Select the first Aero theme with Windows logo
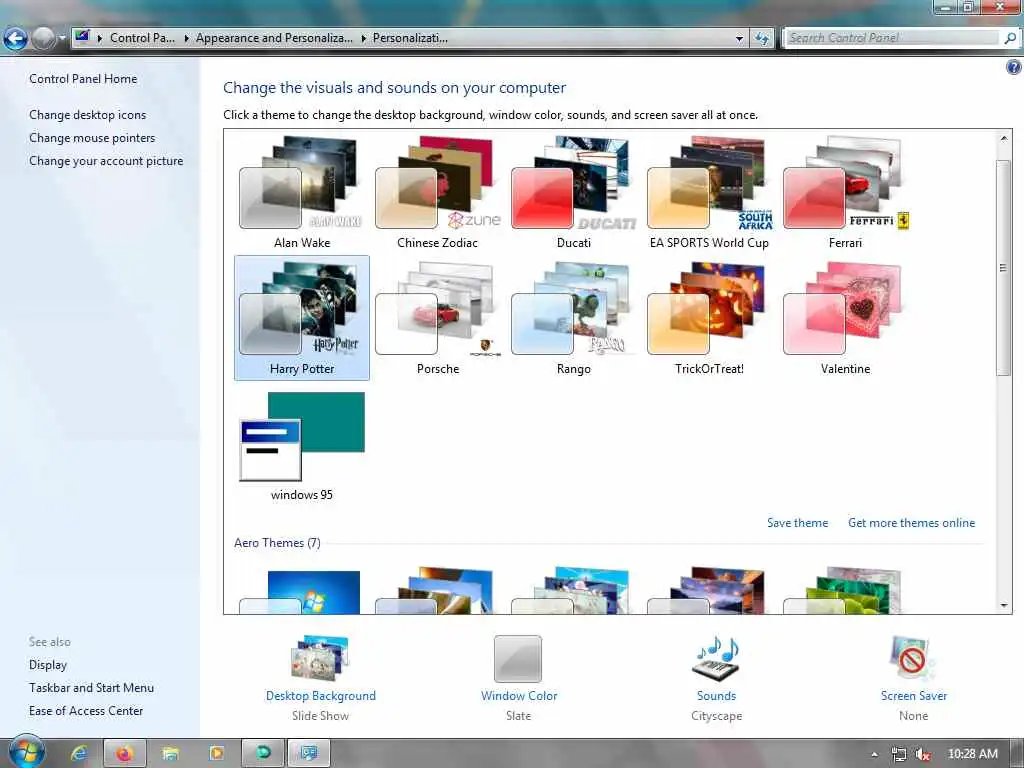The height and width of the screenshot is (768, 1024). pyautogui.click(x=301, y=591)
